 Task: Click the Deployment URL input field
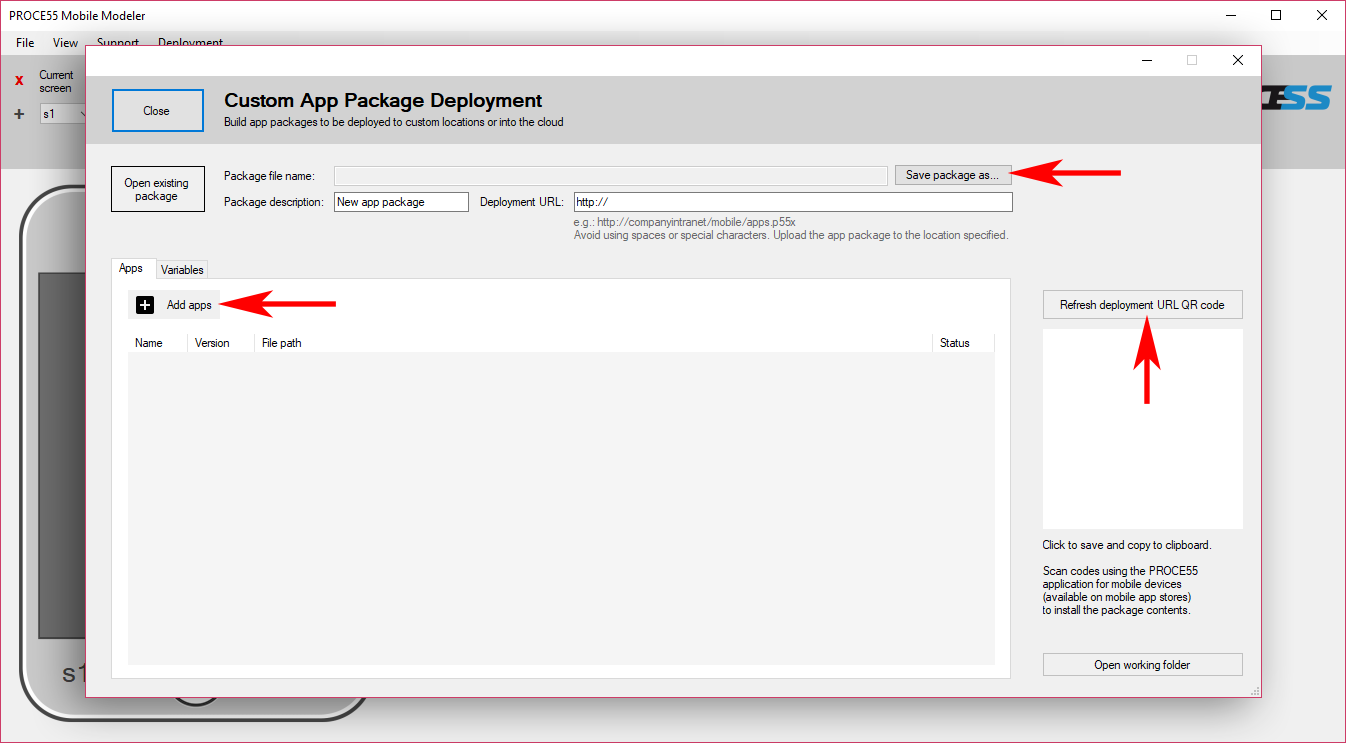point(793,202)
